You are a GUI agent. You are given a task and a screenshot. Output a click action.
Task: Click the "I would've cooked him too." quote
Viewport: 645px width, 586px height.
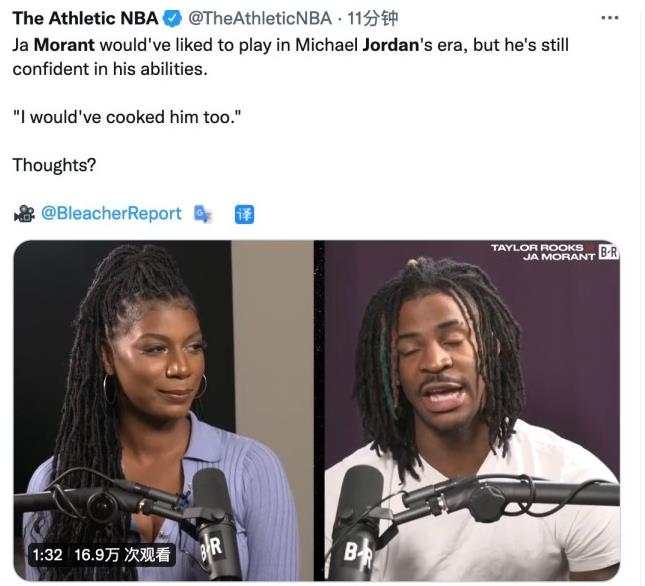click(127, 117)
